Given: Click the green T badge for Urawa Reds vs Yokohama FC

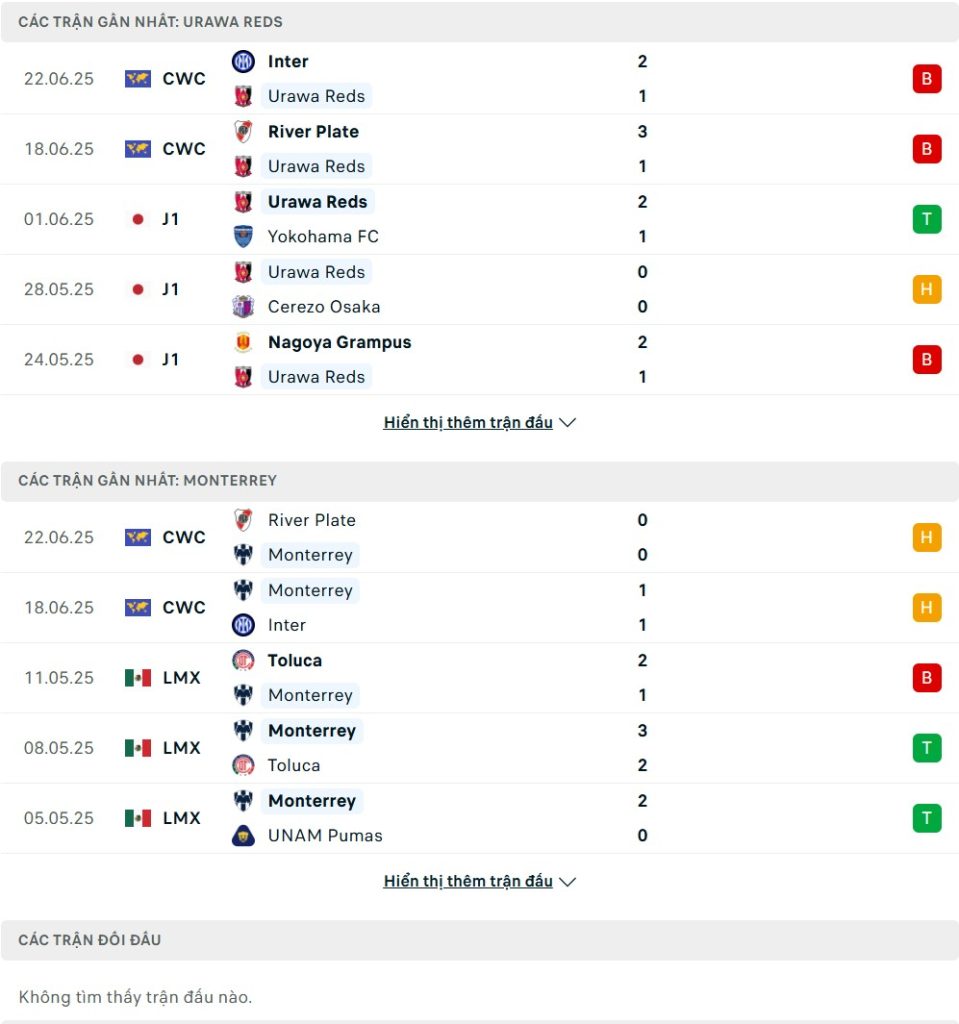Looking at the screenshot, I should (x=926, y=219).
